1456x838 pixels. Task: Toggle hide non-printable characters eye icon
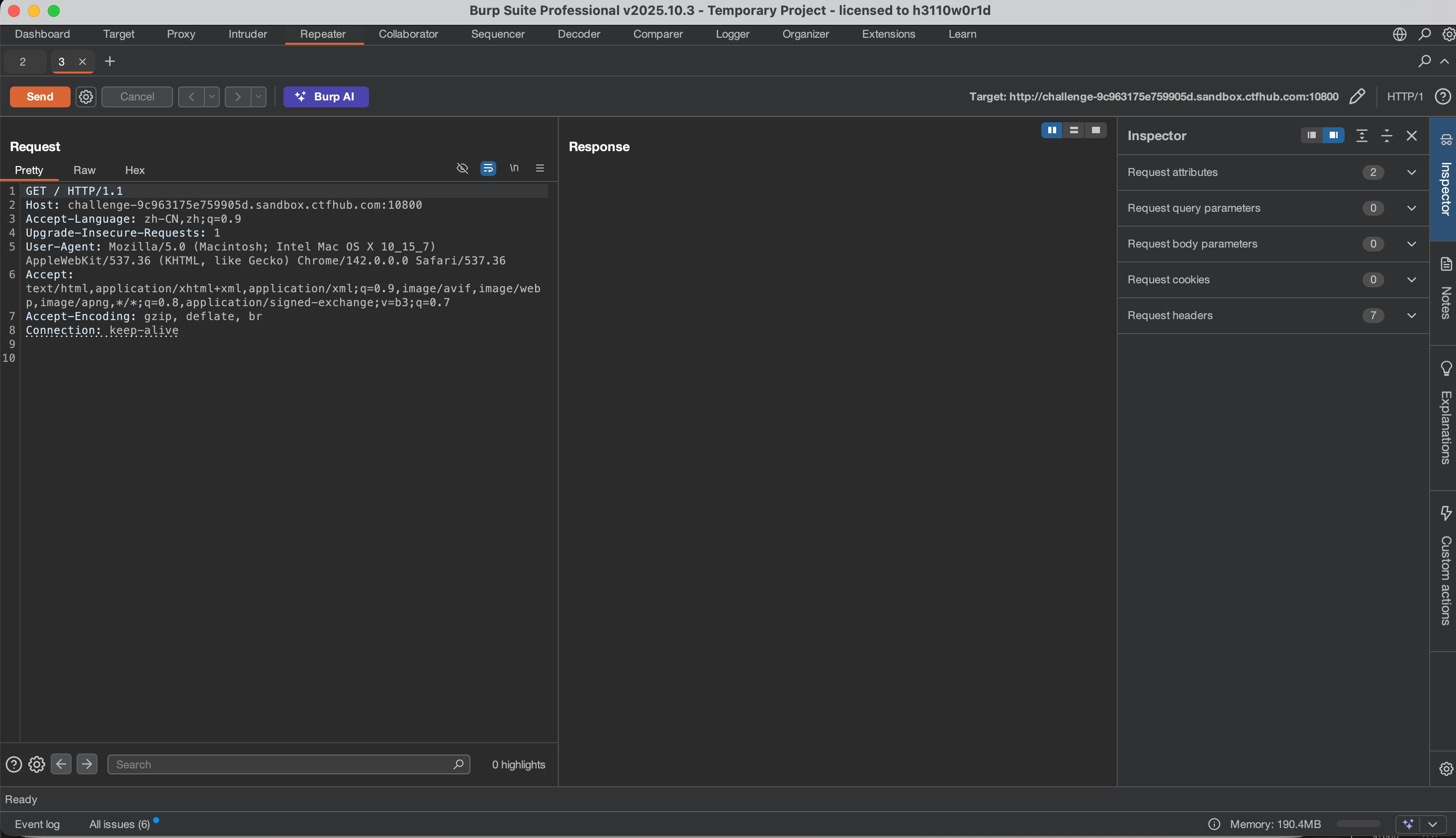point(462,168)
